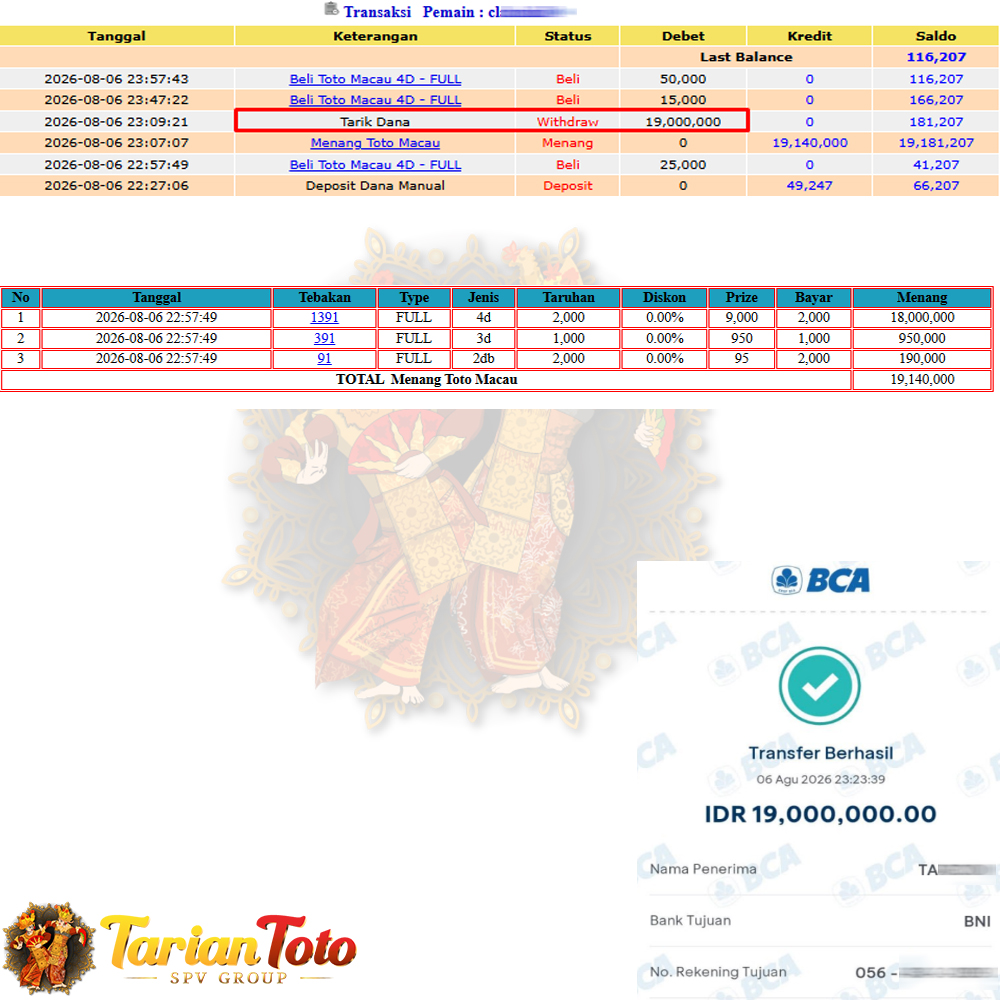This screenshot has height=1000, width=1000.
Task: Click the 9,000 prize cell
Action: point(741,318)
